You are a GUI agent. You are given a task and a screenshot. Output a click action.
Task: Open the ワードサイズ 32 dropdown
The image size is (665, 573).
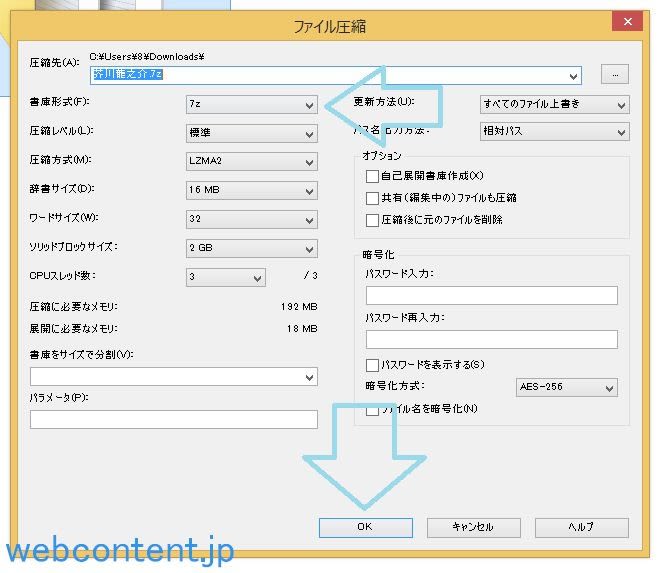[251, 218]
